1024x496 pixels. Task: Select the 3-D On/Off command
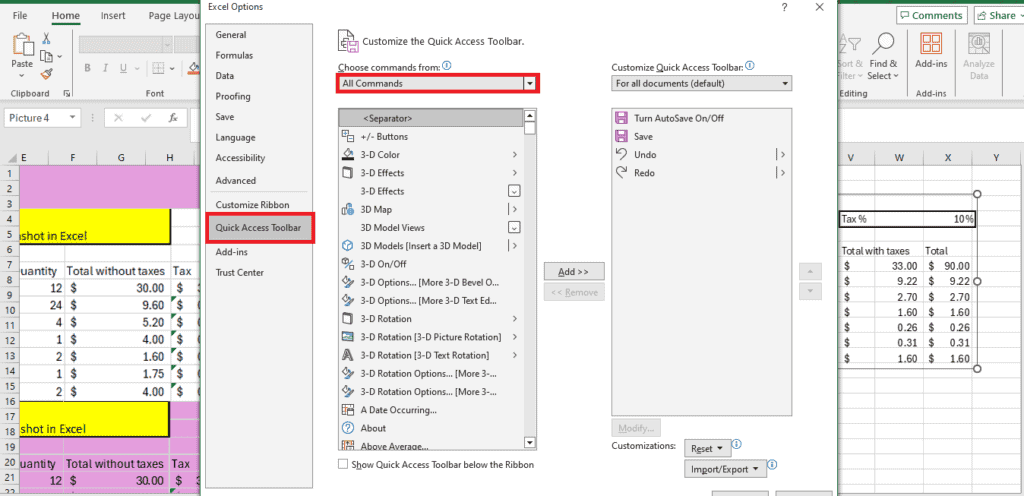pyautogui.click(x=432, y=264)
